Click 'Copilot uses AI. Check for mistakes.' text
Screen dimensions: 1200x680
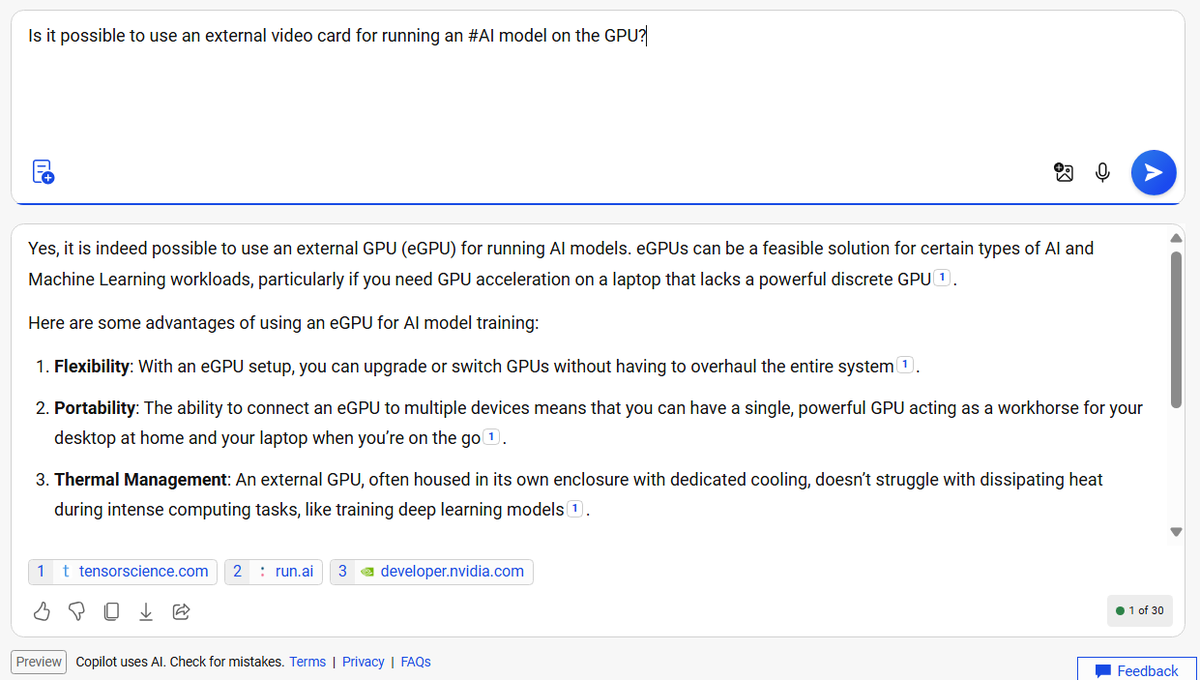(180, 662)
